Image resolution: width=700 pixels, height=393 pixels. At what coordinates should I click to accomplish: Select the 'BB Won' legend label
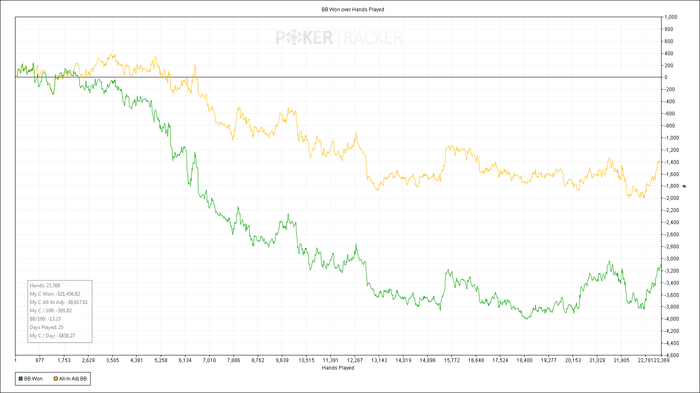(x=33, y=379)
